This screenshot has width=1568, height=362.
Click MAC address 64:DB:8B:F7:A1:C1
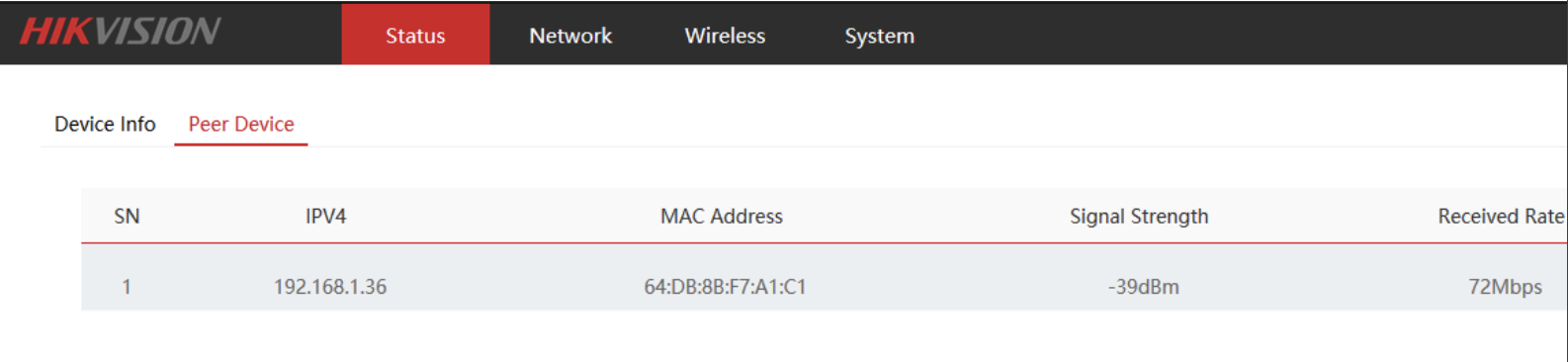725,287
